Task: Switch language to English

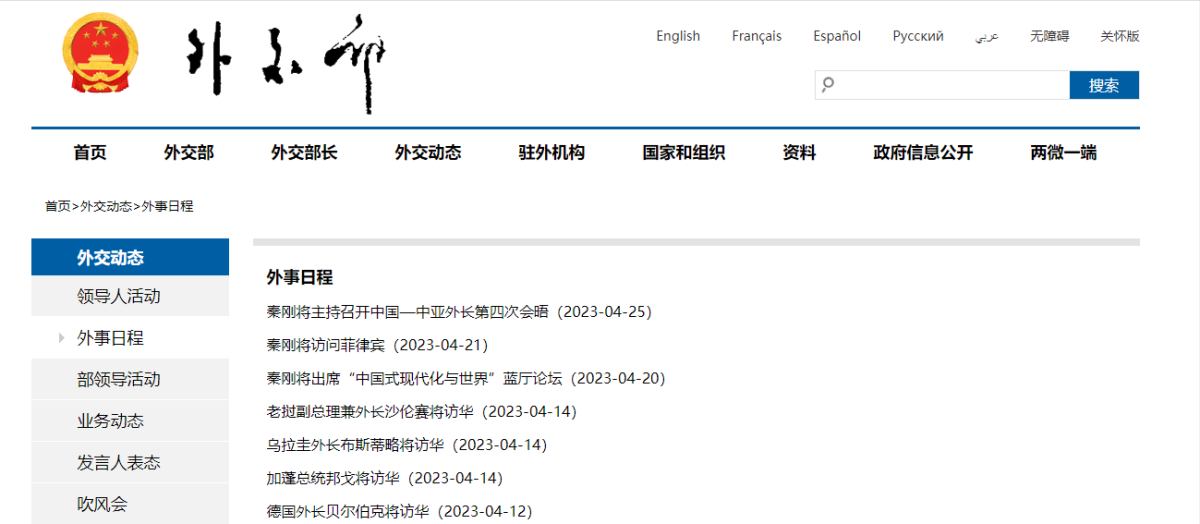Action: point(678,36)
